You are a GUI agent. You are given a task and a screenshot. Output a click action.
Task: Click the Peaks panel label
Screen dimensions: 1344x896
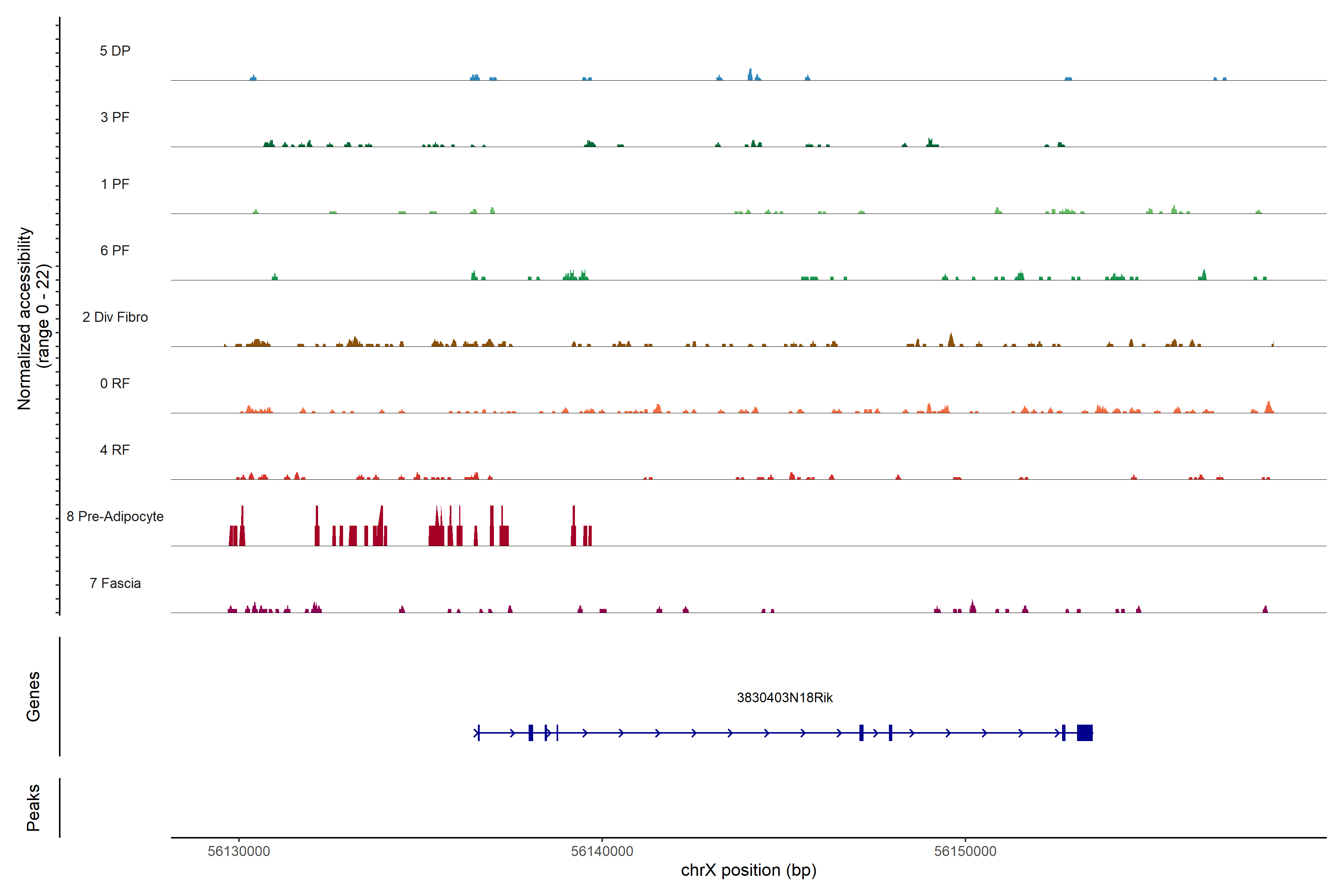tap(33, 807)
